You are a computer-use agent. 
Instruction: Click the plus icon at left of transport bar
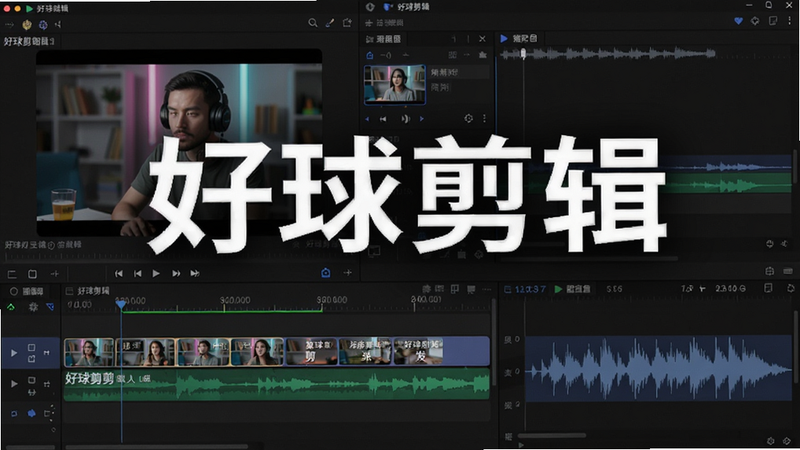point(55,274)
